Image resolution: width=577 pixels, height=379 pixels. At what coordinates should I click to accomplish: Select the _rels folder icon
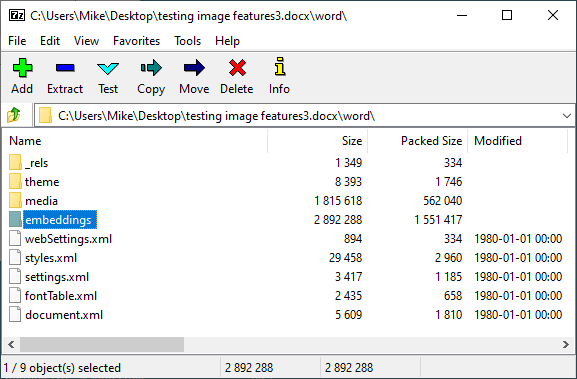(x=15, y=163)
